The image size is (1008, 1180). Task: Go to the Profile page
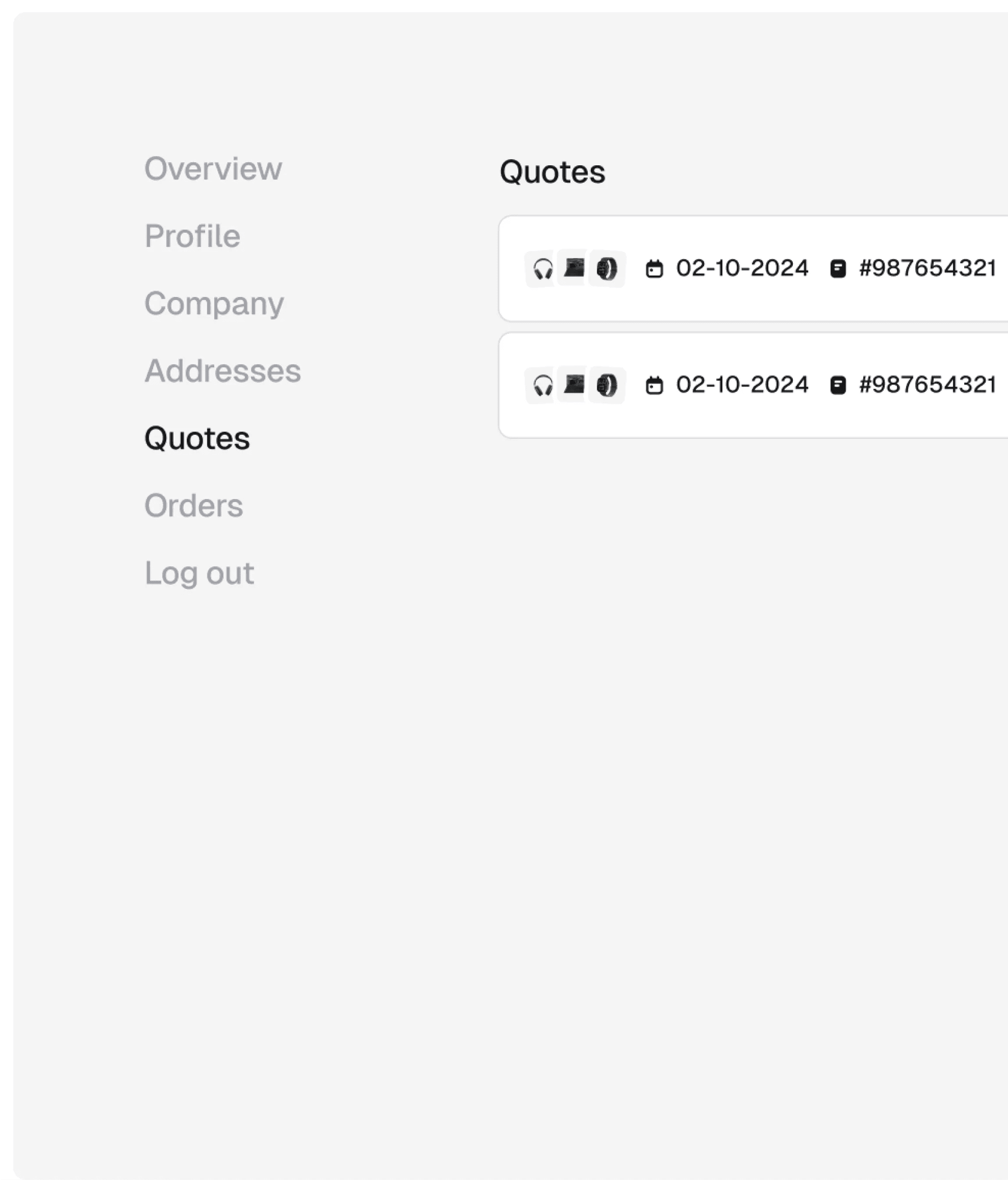point(192,236)
